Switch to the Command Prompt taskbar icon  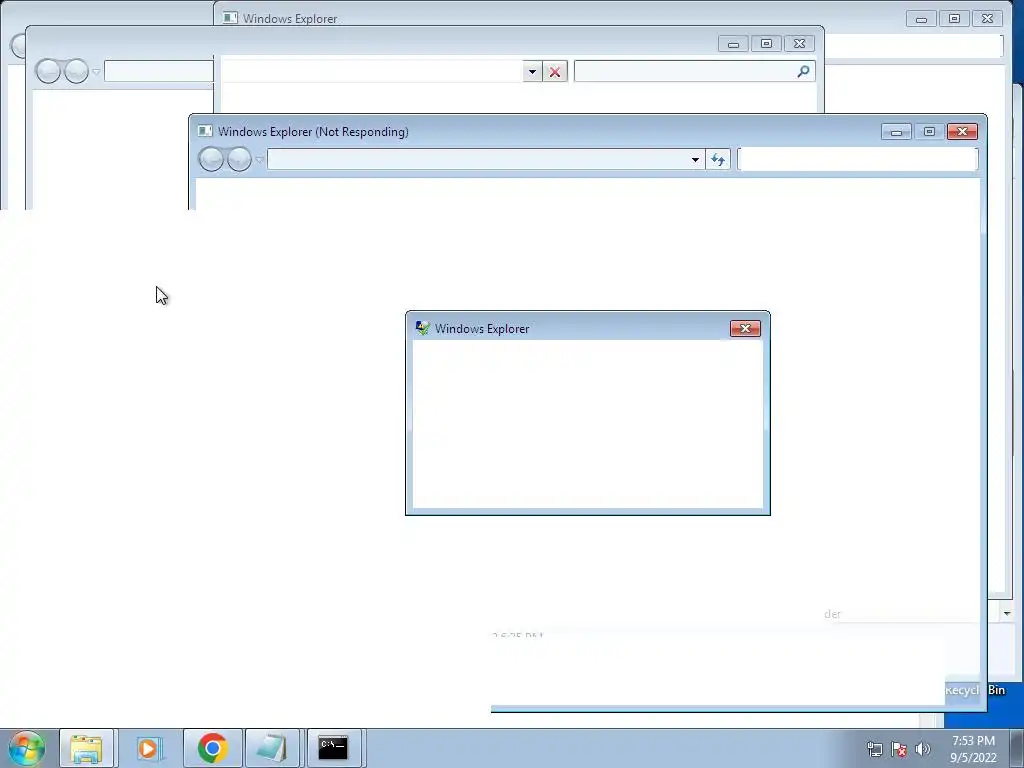coord(333,748)
